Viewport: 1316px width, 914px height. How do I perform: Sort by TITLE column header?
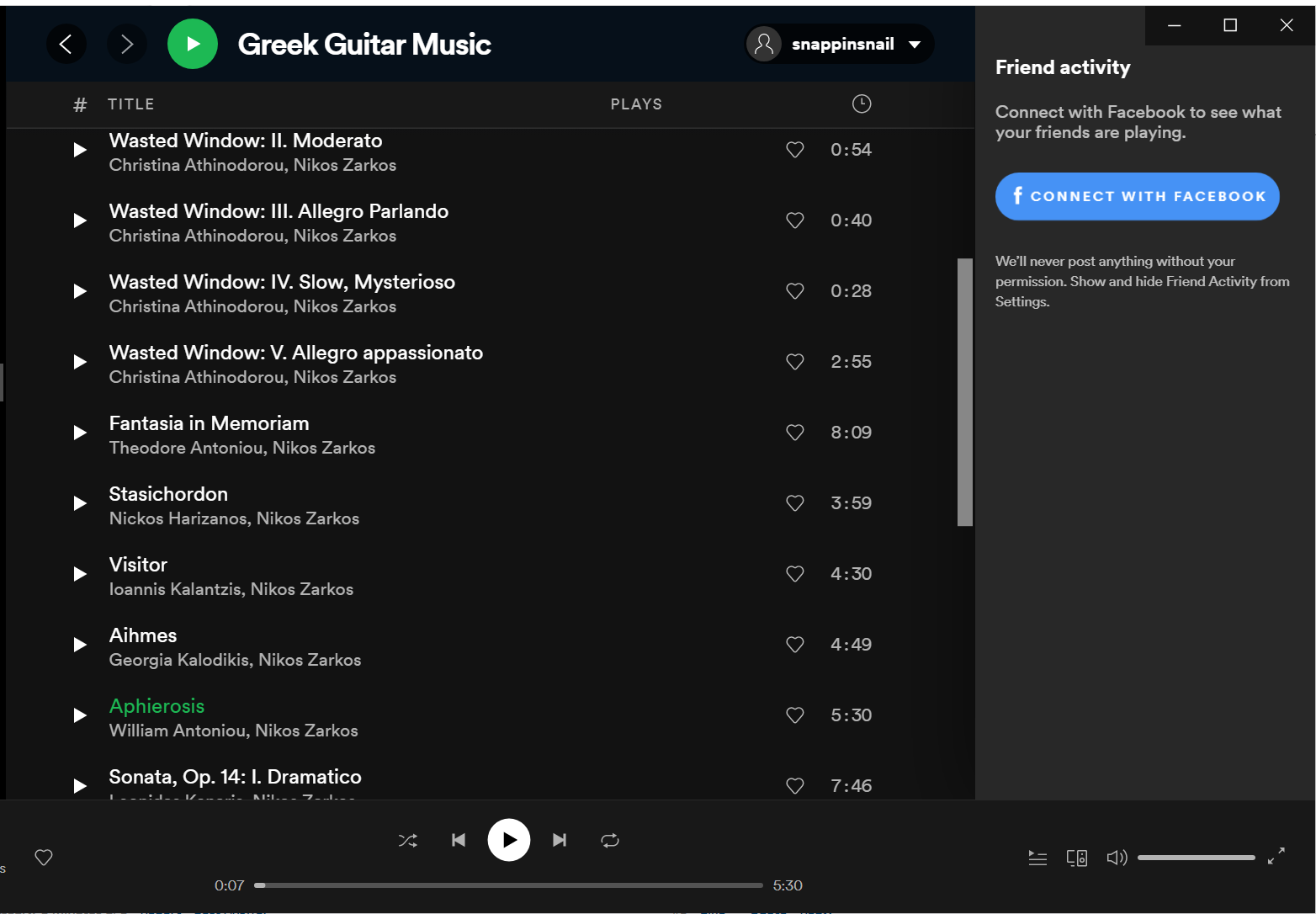click(131, 104)
